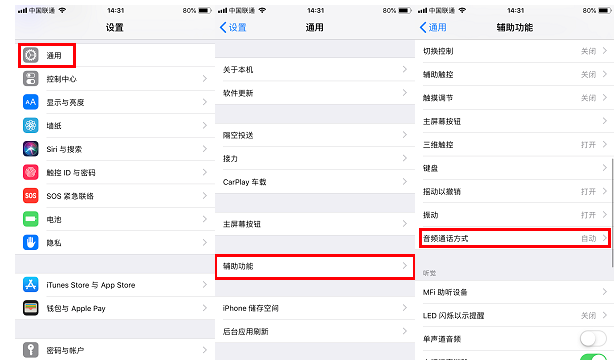Go back to 设置 from 通用

tap(233, 27)
